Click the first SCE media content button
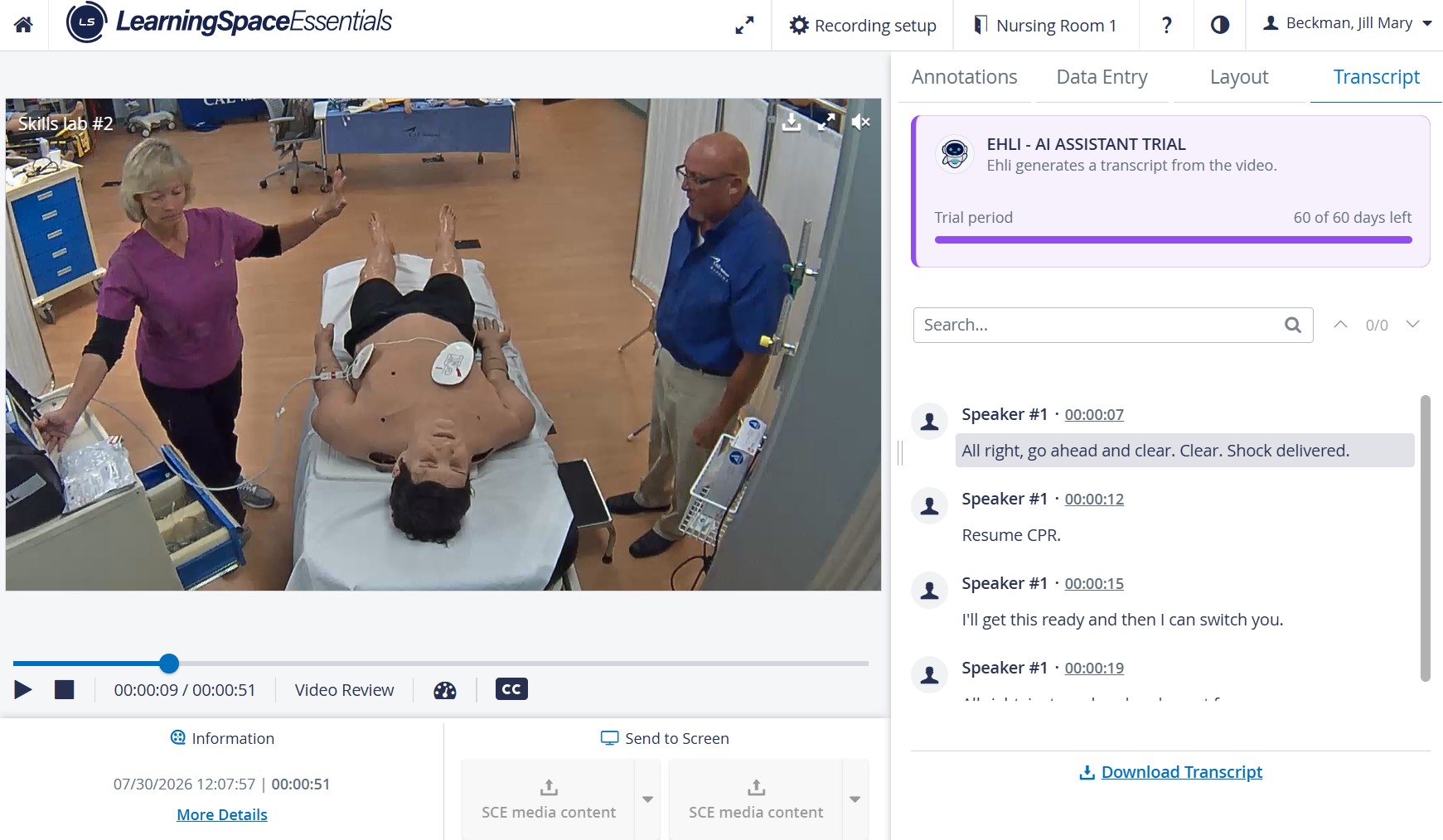Viewport: 1443px width, 840px height. tap(548, 799)
